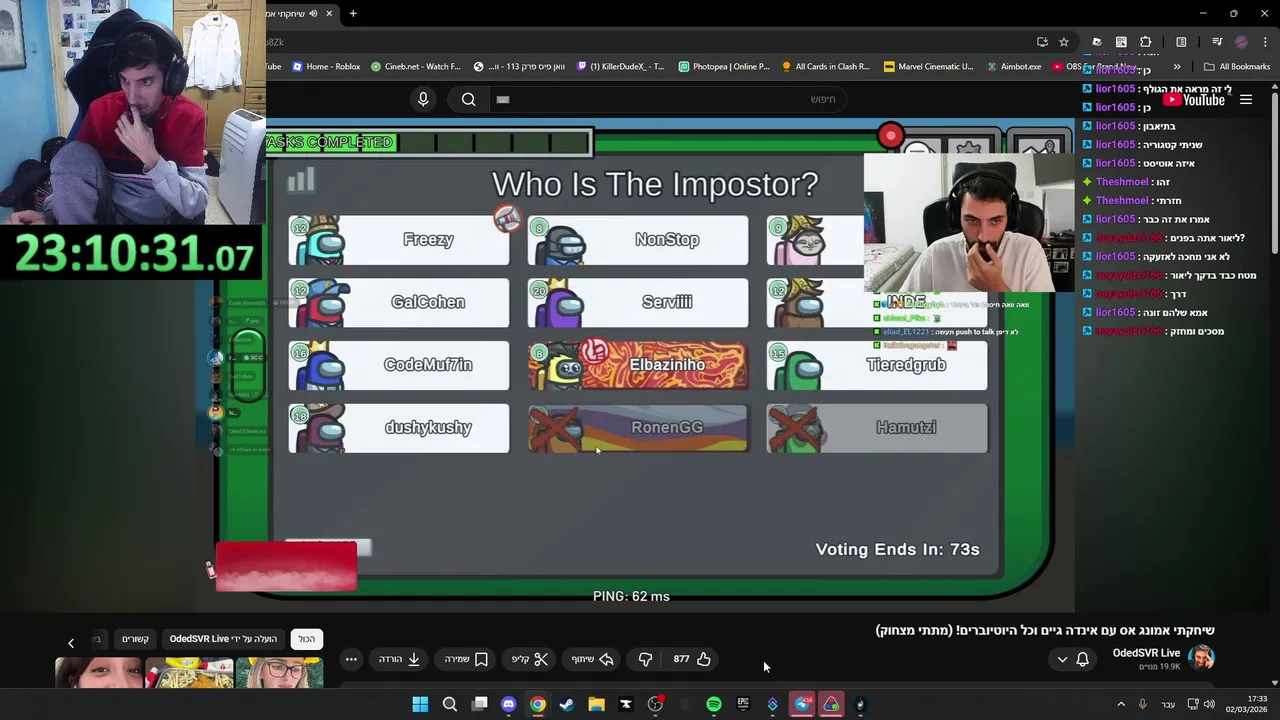This screenshot has height=720, width=1280.
Task: Open the volume and network tray icons
Action: pyautogui.click(x=1202, y=704)
